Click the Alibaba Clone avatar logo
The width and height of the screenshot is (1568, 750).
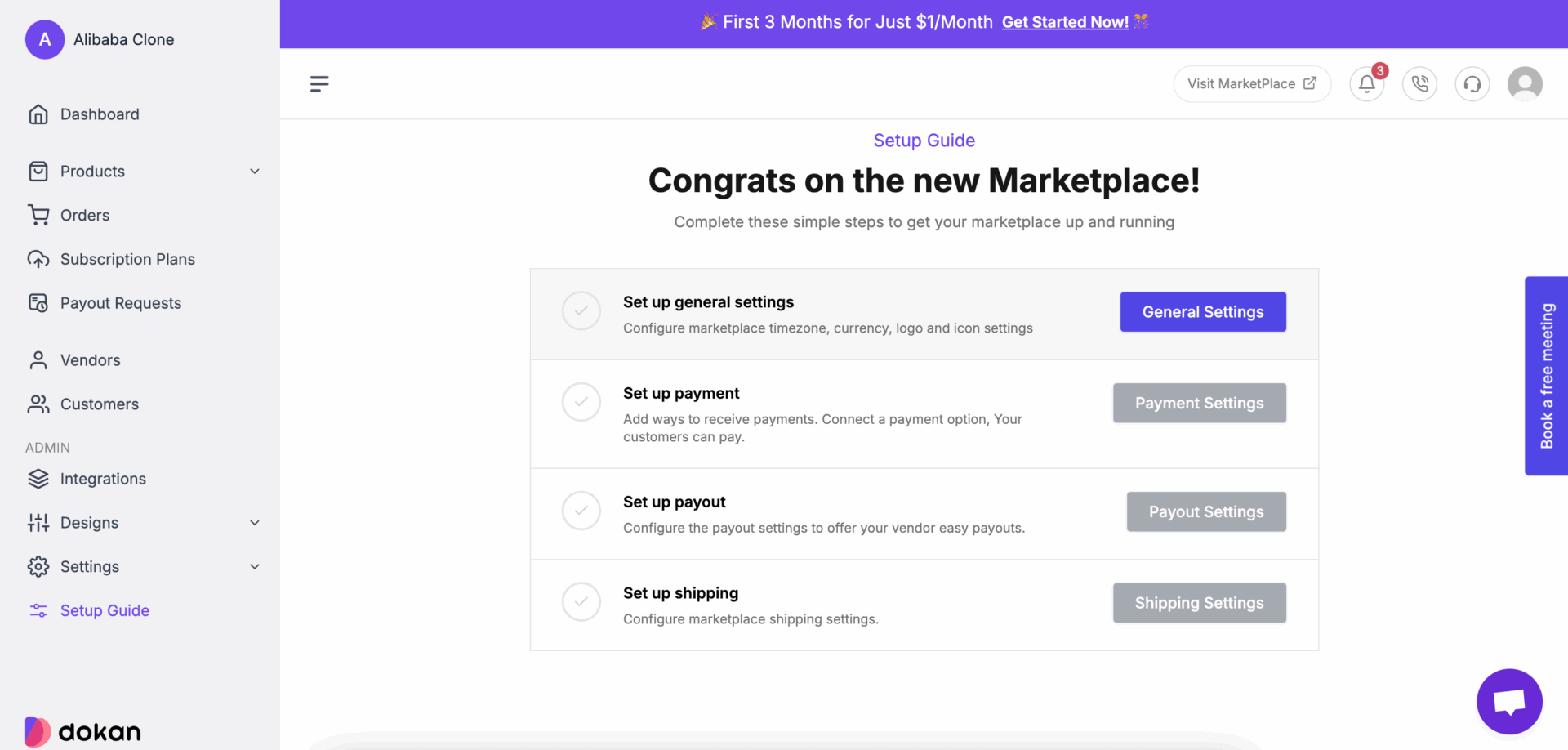[x=45, y=39]
